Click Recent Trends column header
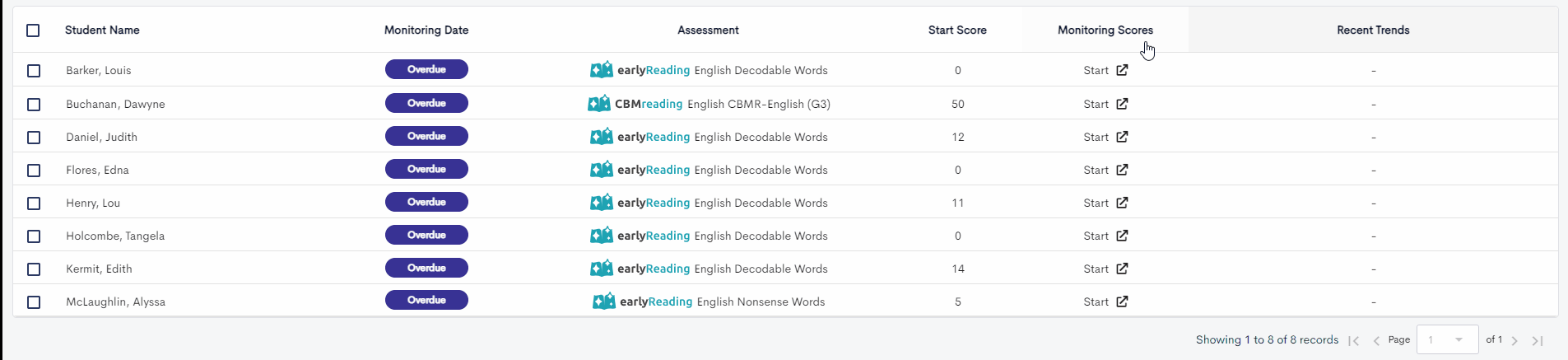Image resolution: width=1568 pixels, height=360 pixels. [x=1373, y=30]
